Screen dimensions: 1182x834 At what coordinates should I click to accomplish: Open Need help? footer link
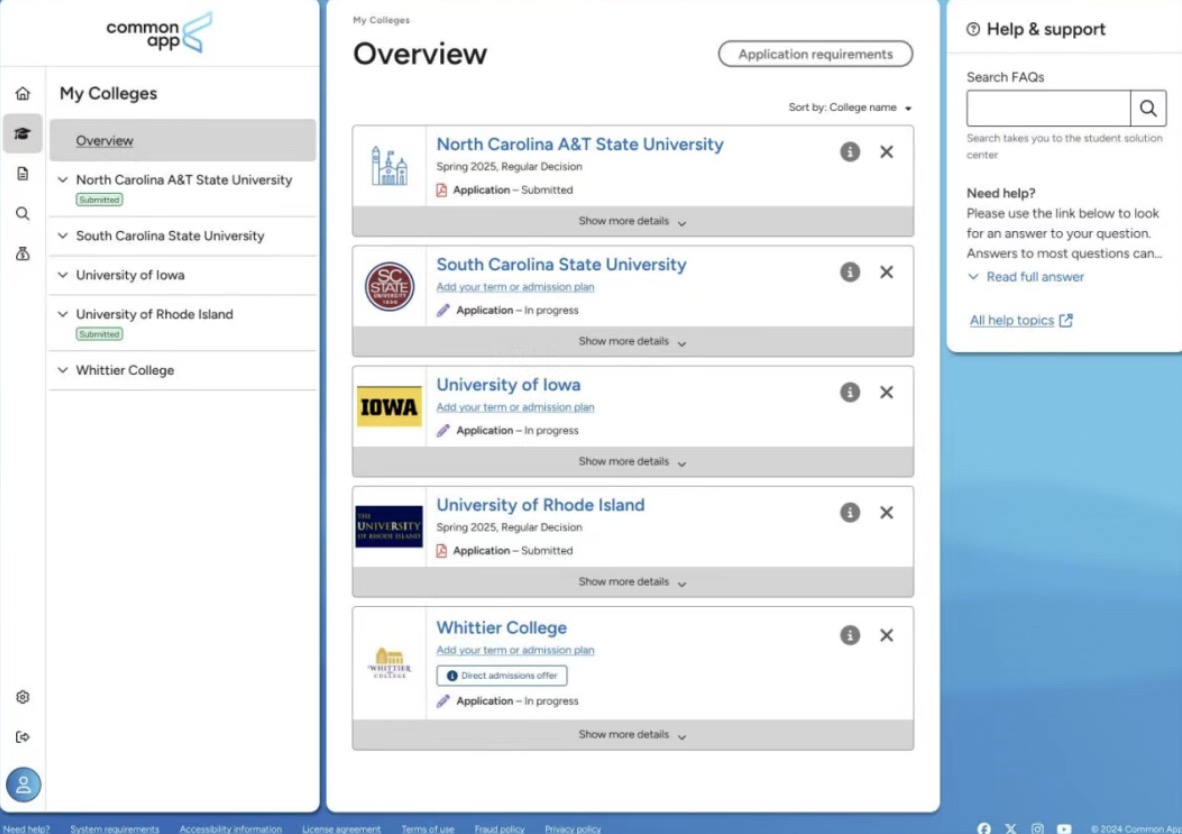26,829
